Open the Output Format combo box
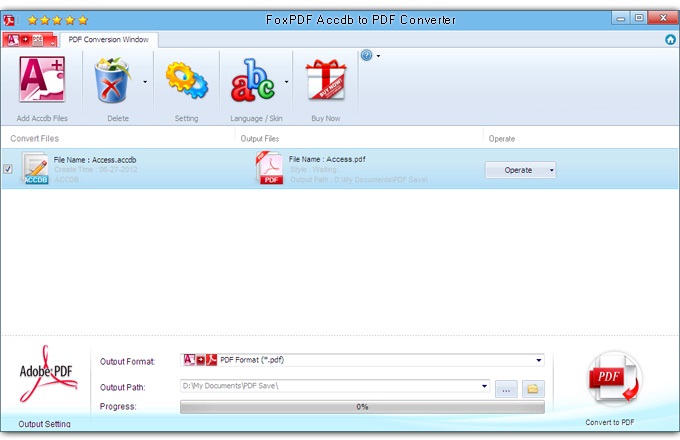This screenshot has height=440, width=680. 362,360
